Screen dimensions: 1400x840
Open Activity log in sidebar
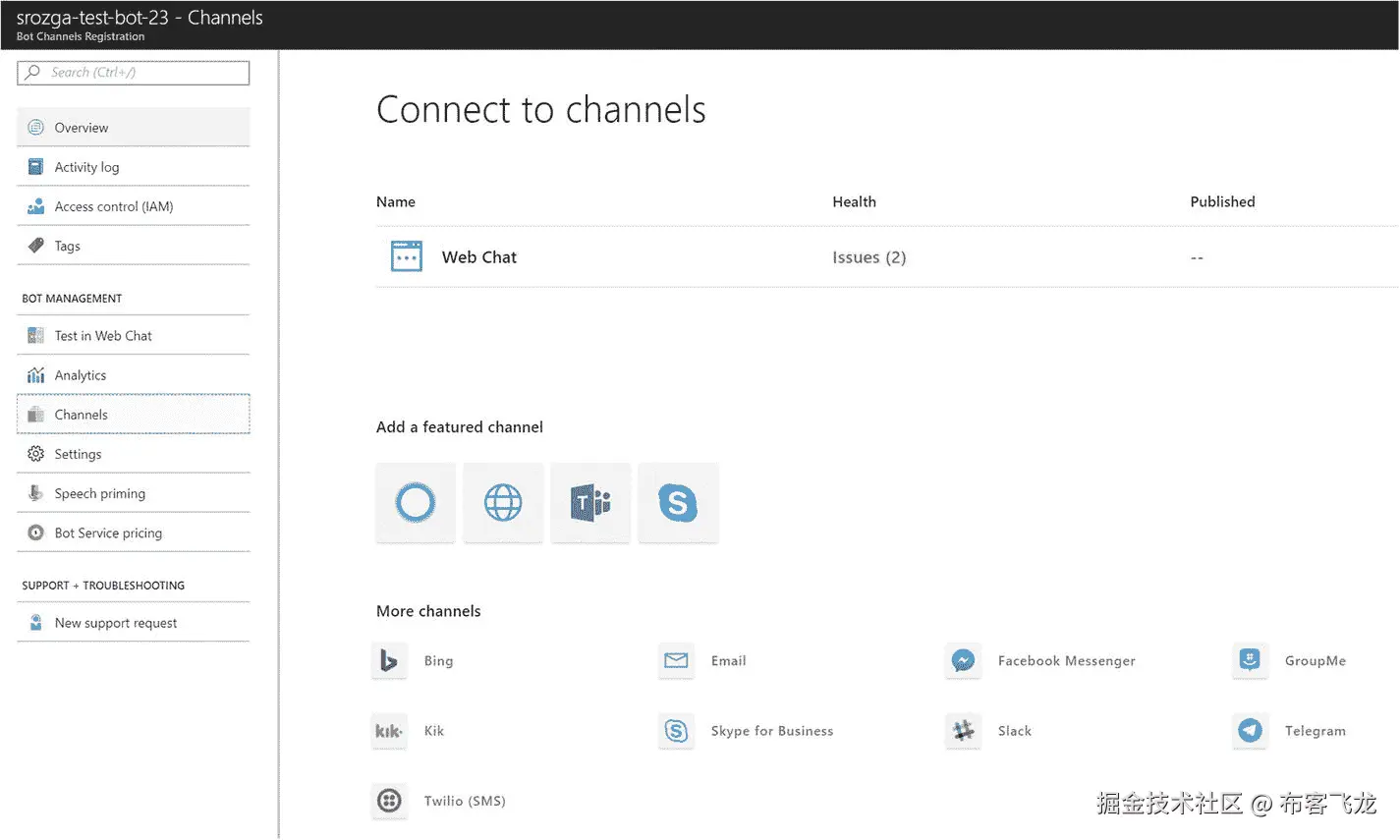tap(86, 167)
